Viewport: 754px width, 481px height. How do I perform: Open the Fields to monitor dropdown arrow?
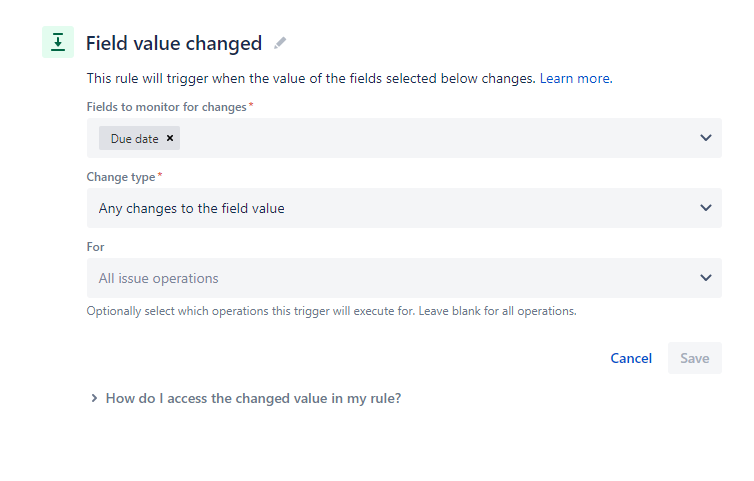[x=705, y=138]
